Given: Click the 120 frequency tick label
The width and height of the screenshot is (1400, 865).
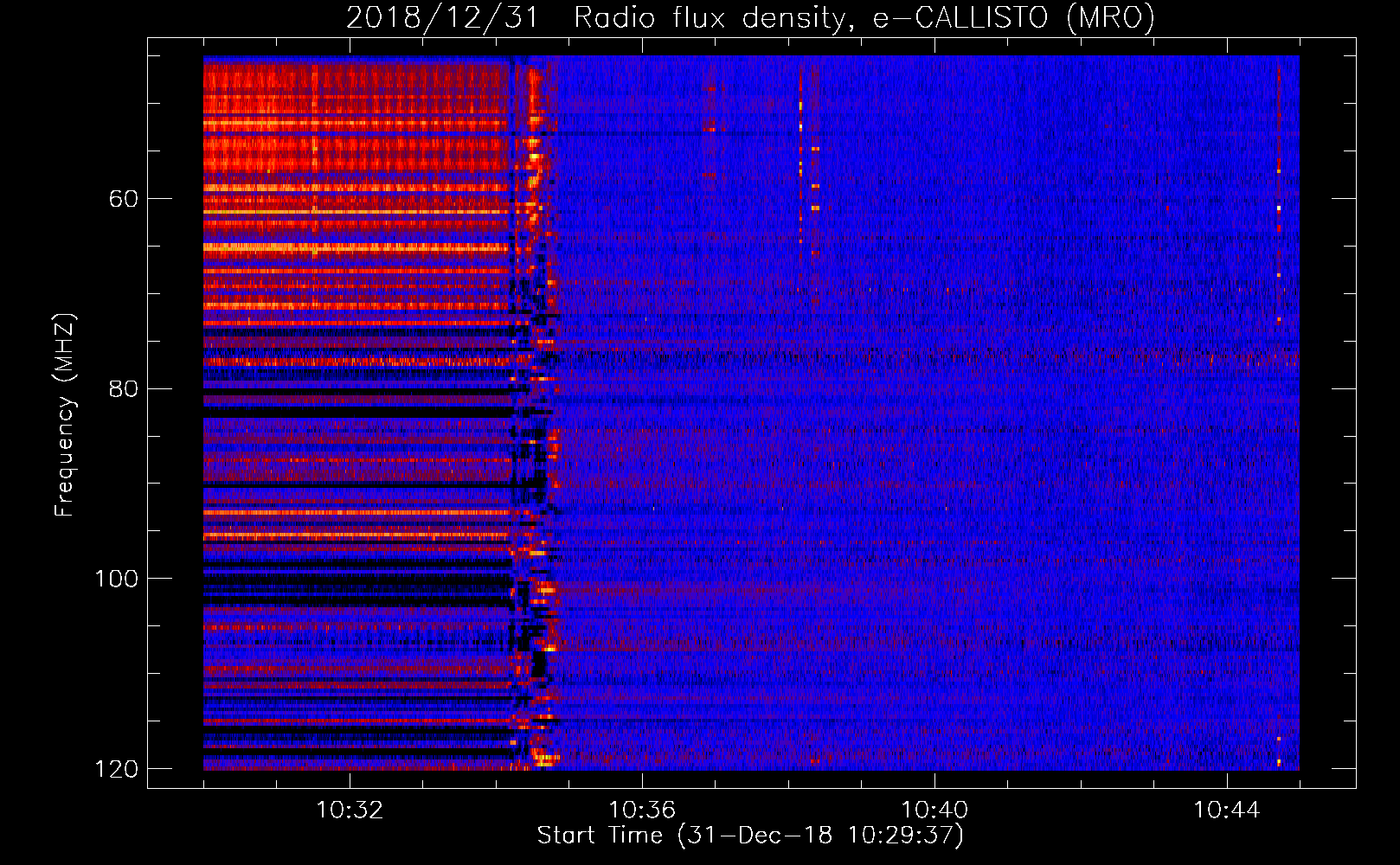Looking at the screenshot, I should click(x=117, y=768).
